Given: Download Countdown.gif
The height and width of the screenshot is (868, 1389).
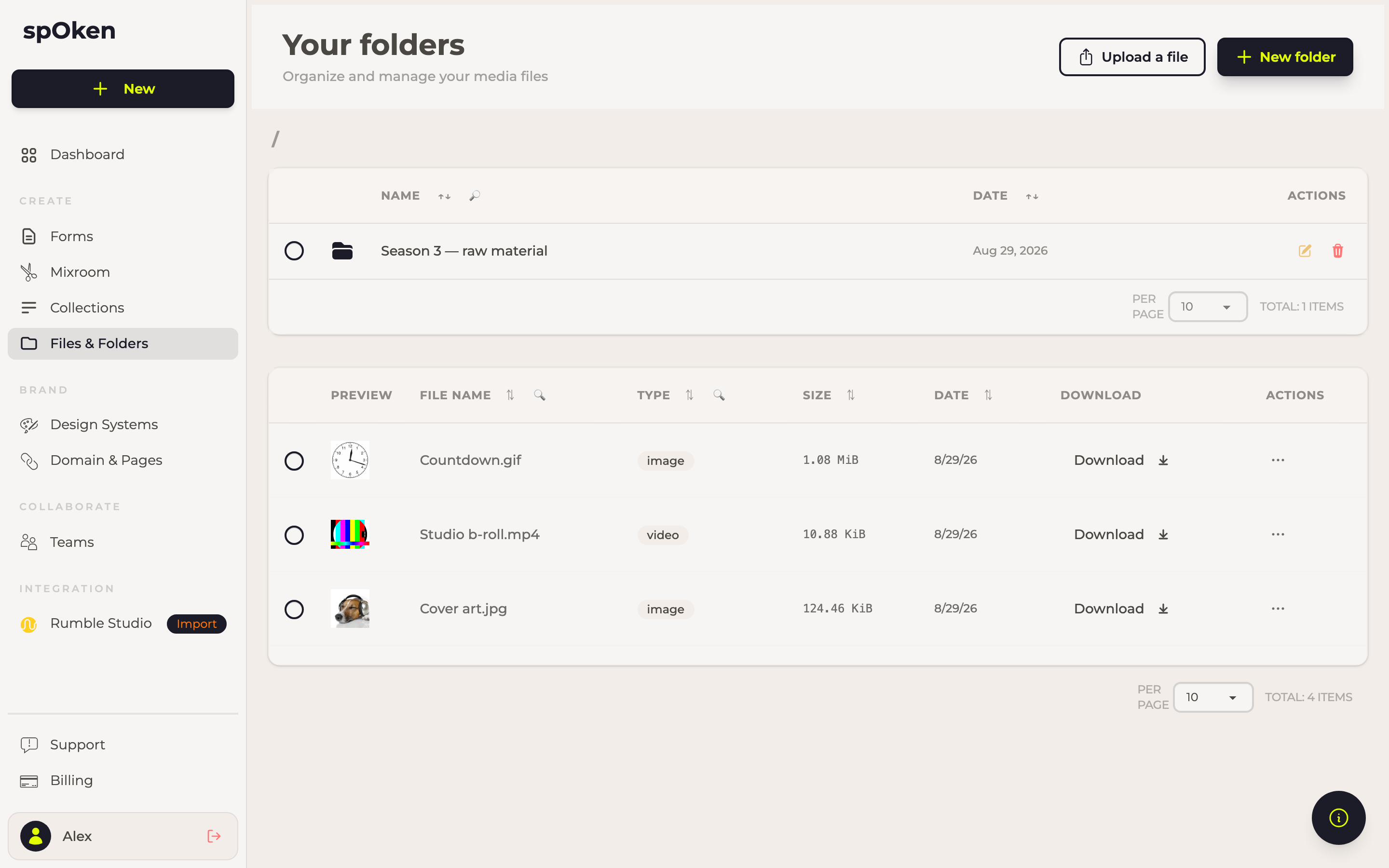Looking at the screenshot, I should 1121,460.
